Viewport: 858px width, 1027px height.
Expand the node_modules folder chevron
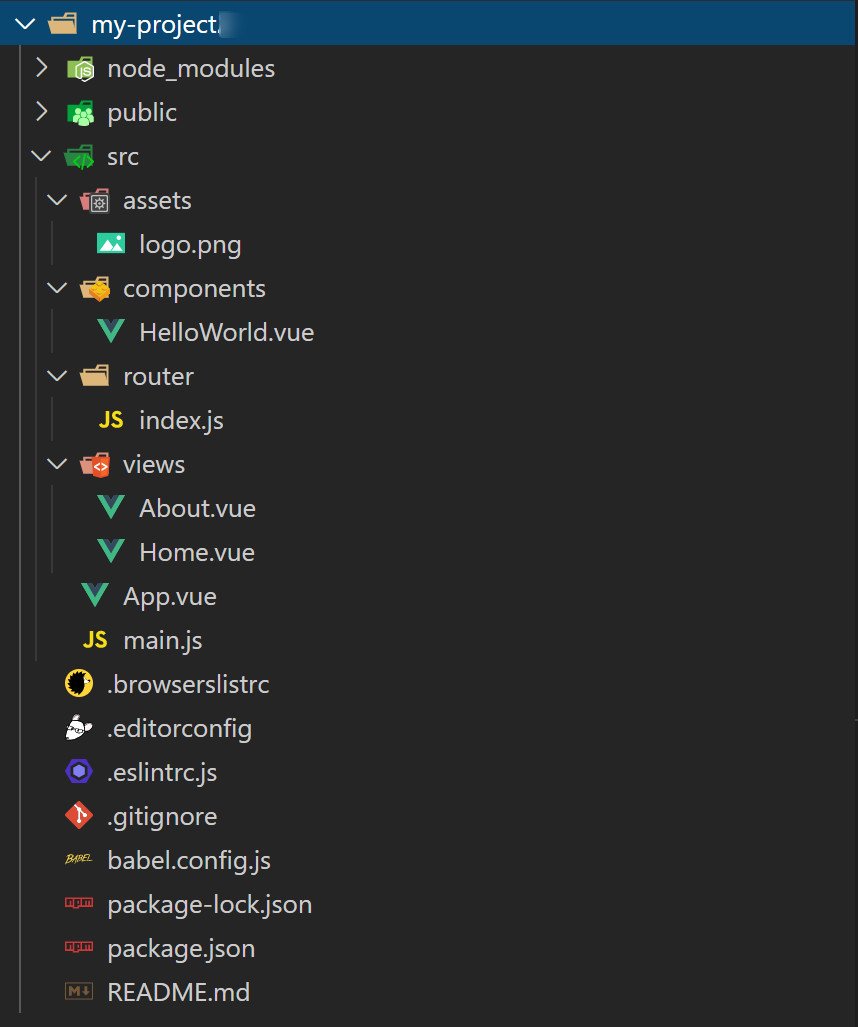point(42,67)
